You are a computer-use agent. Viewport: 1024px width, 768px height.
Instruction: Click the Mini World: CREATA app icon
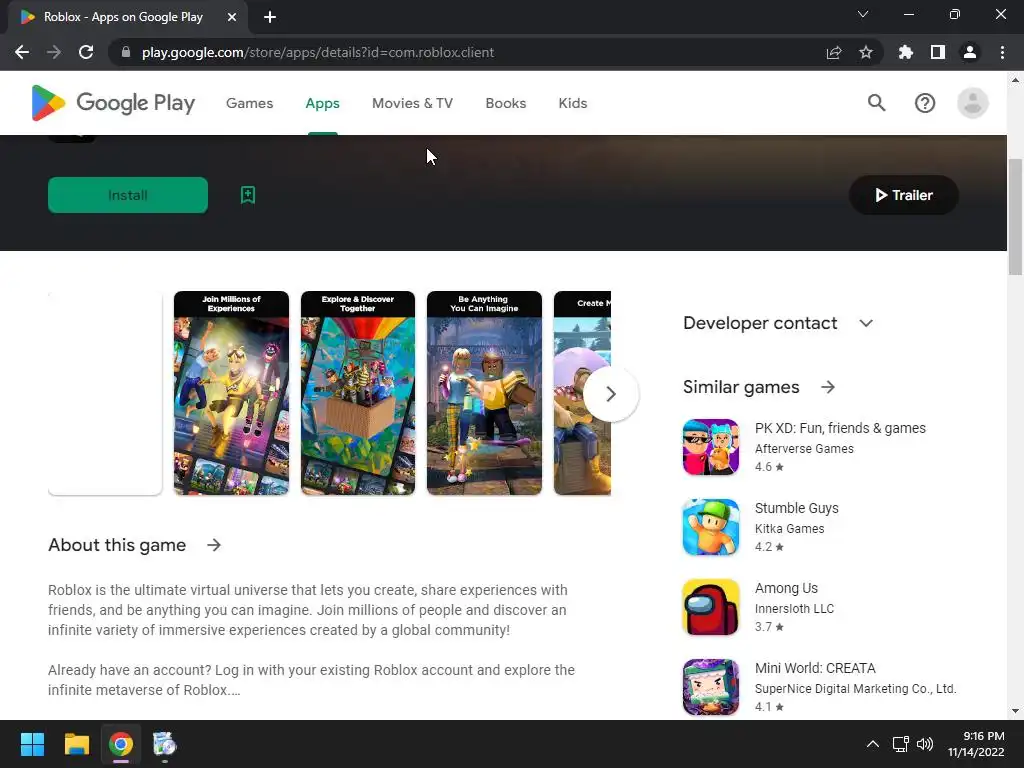point(711,687)
